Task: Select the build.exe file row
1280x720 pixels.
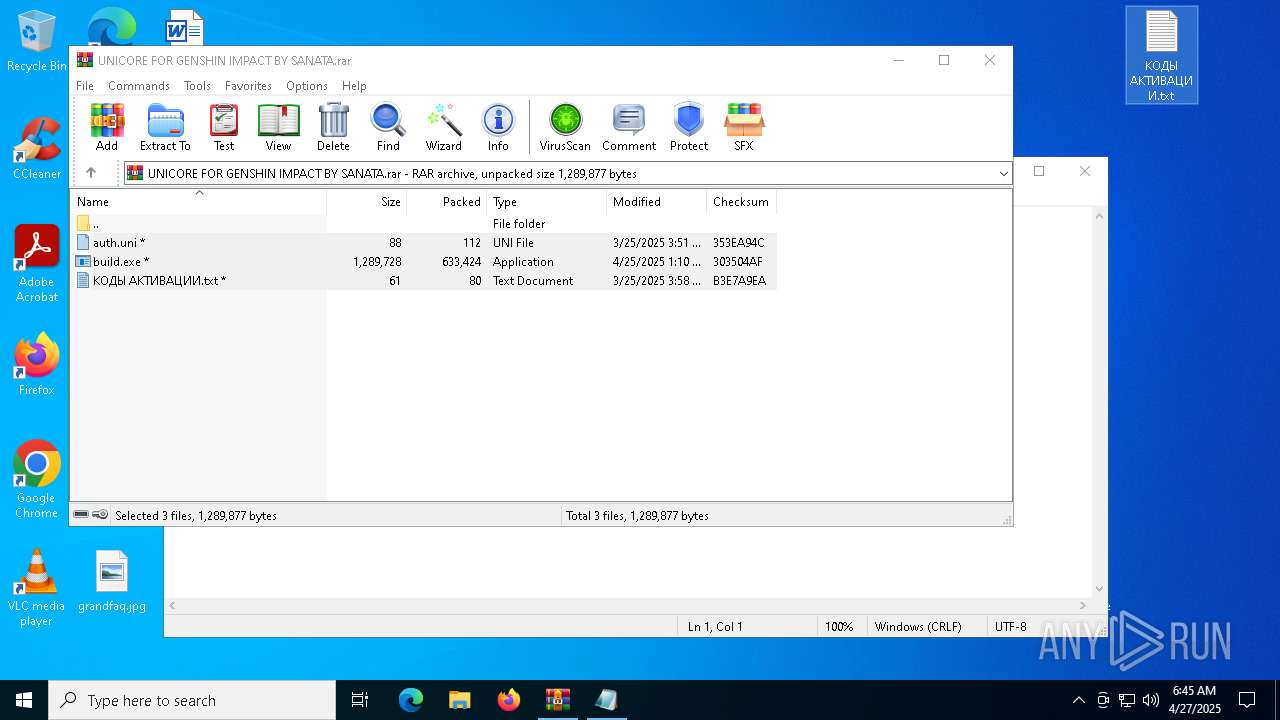Action: click(424, 262)
